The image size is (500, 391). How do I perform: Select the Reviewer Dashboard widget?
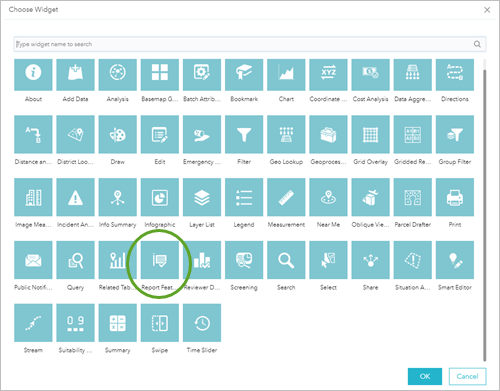click(202, 260)
